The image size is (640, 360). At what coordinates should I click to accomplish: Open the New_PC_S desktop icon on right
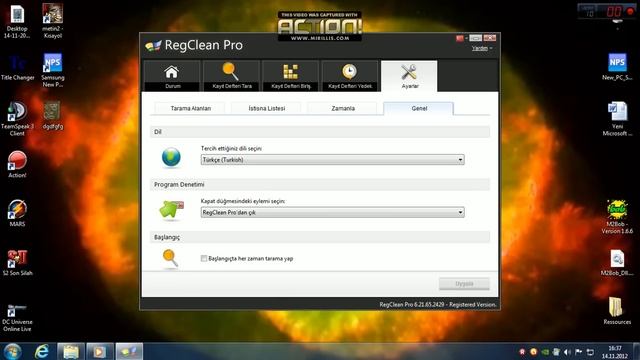tap(617, 67)
